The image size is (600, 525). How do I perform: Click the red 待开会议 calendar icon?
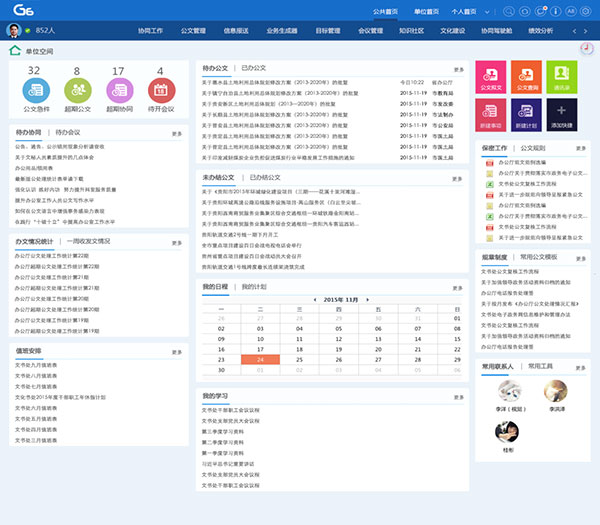click(x=161, y=90)
